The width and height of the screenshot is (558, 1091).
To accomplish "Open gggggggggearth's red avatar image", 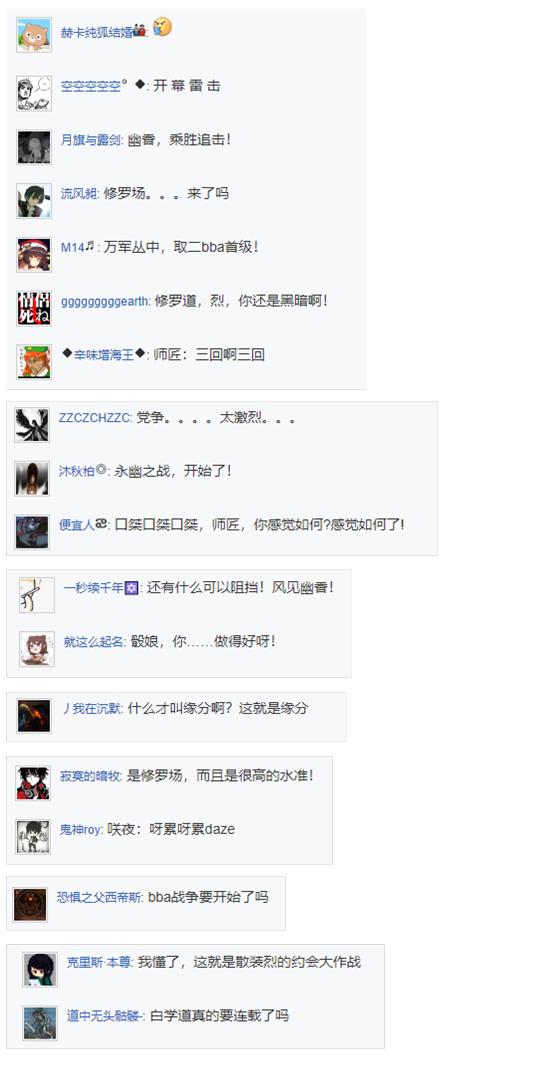I will [x=33, y=308].
